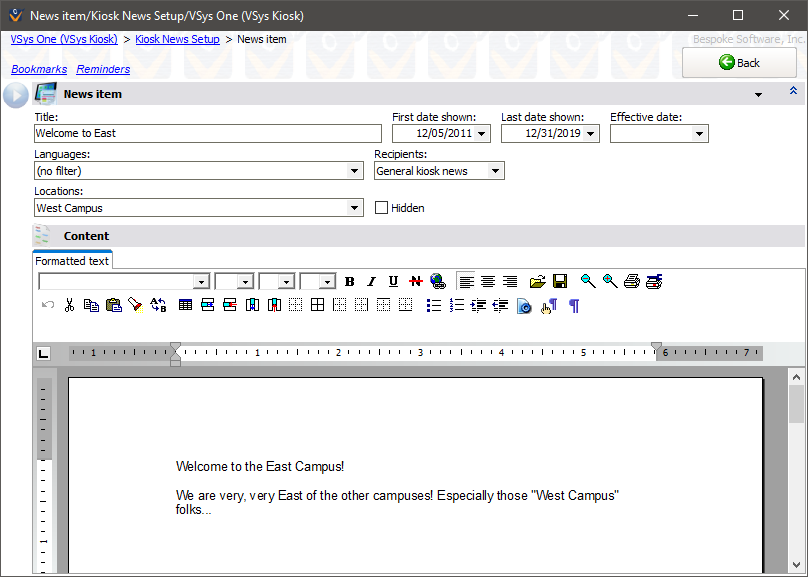Open the First date shown picker
Viewport: 808px width, 577px height.
[x=481, y=134]
